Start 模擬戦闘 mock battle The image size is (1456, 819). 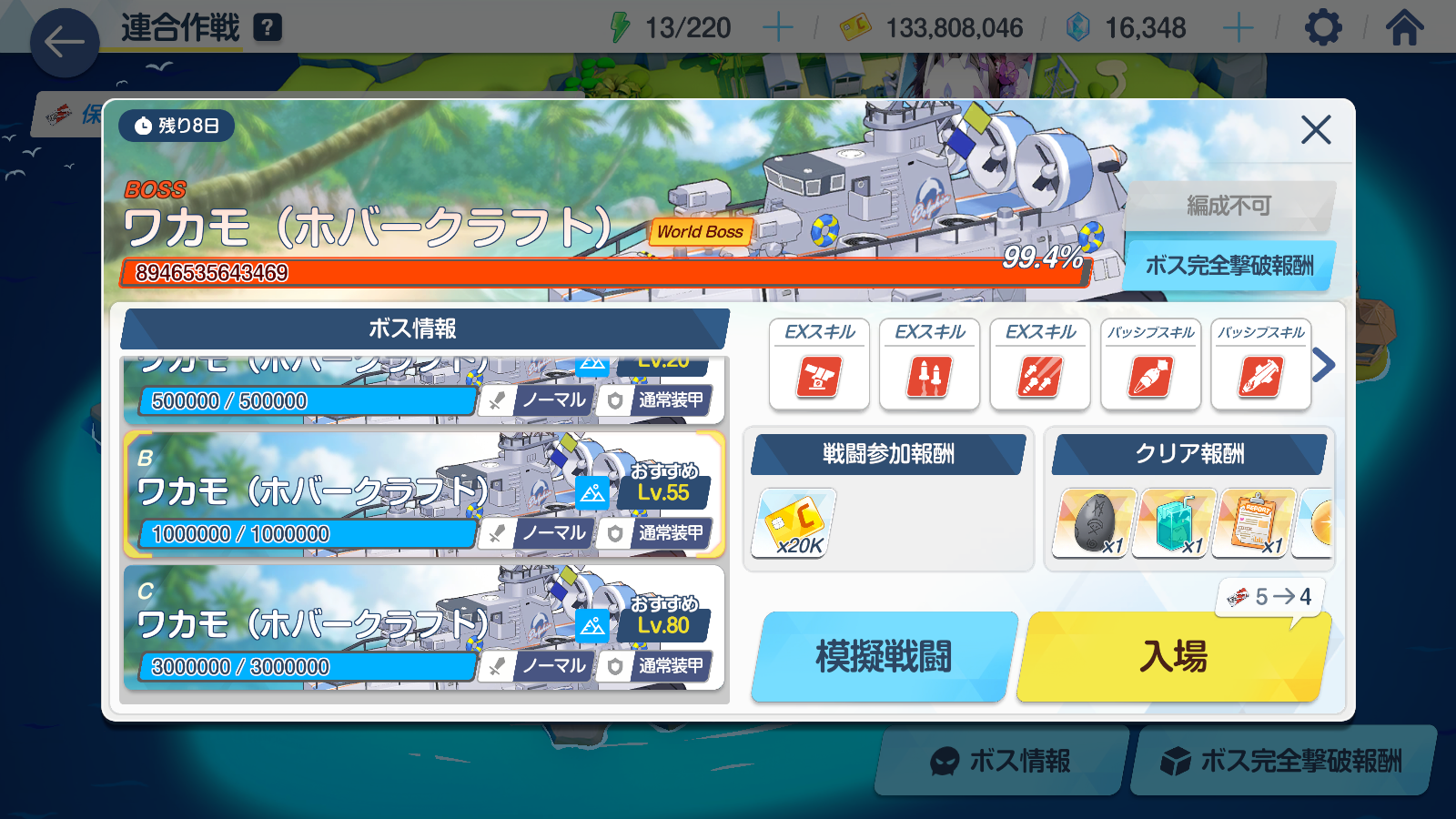pos(884,656)
